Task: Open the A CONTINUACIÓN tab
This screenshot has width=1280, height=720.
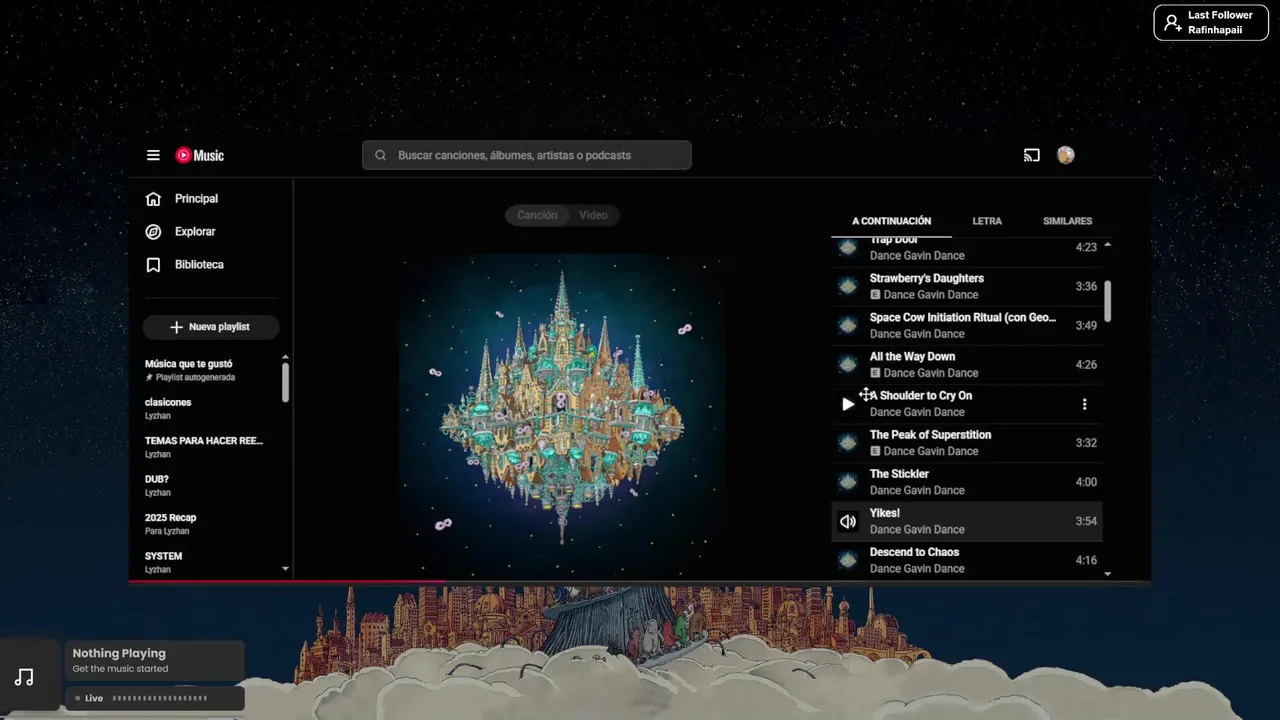Action: pyautogui.click(x=891, y=221)
